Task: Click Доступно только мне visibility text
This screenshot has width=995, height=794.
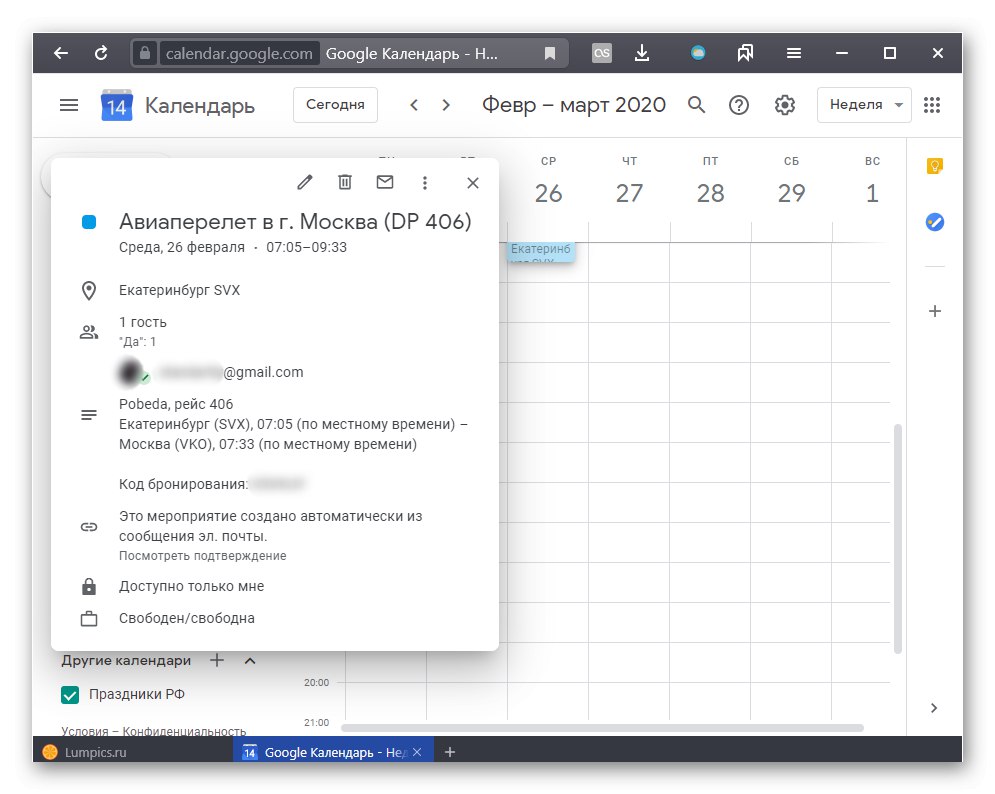Action: coord(192,586)
